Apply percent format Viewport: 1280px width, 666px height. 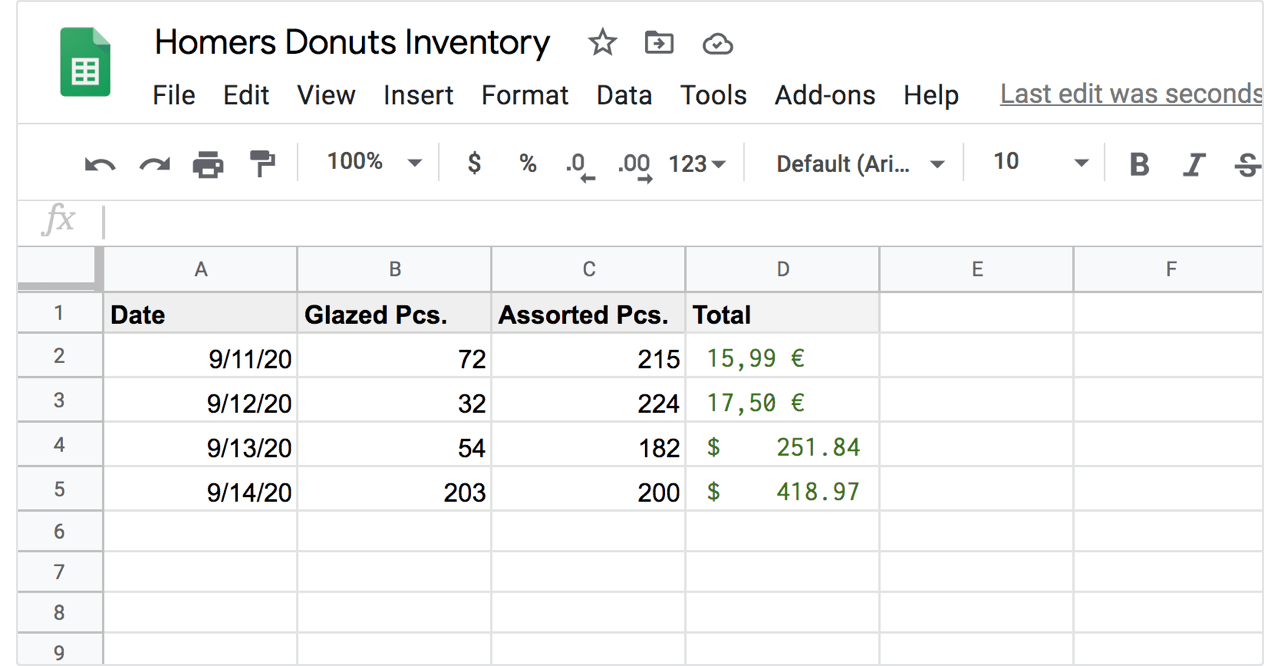click(x=528, y=163)
